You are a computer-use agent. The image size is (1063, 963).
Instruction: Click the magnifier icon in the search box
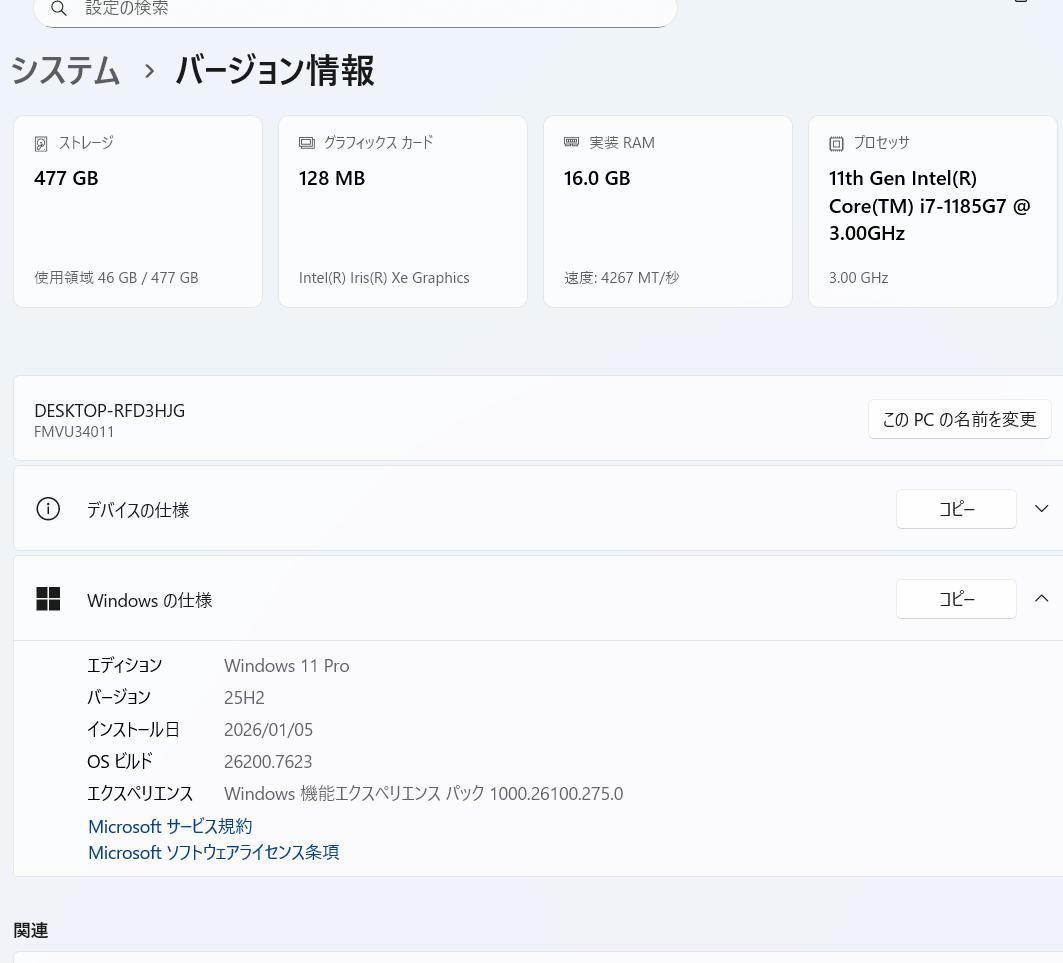(x=59, y=8)
